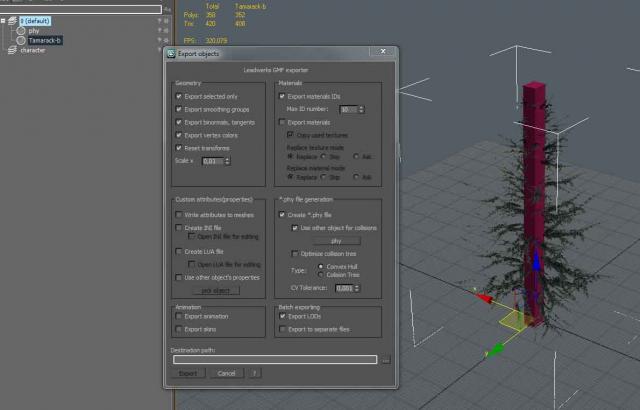
Task: Enable the Export materials checkbox
Action: click(x=282, y=121)
